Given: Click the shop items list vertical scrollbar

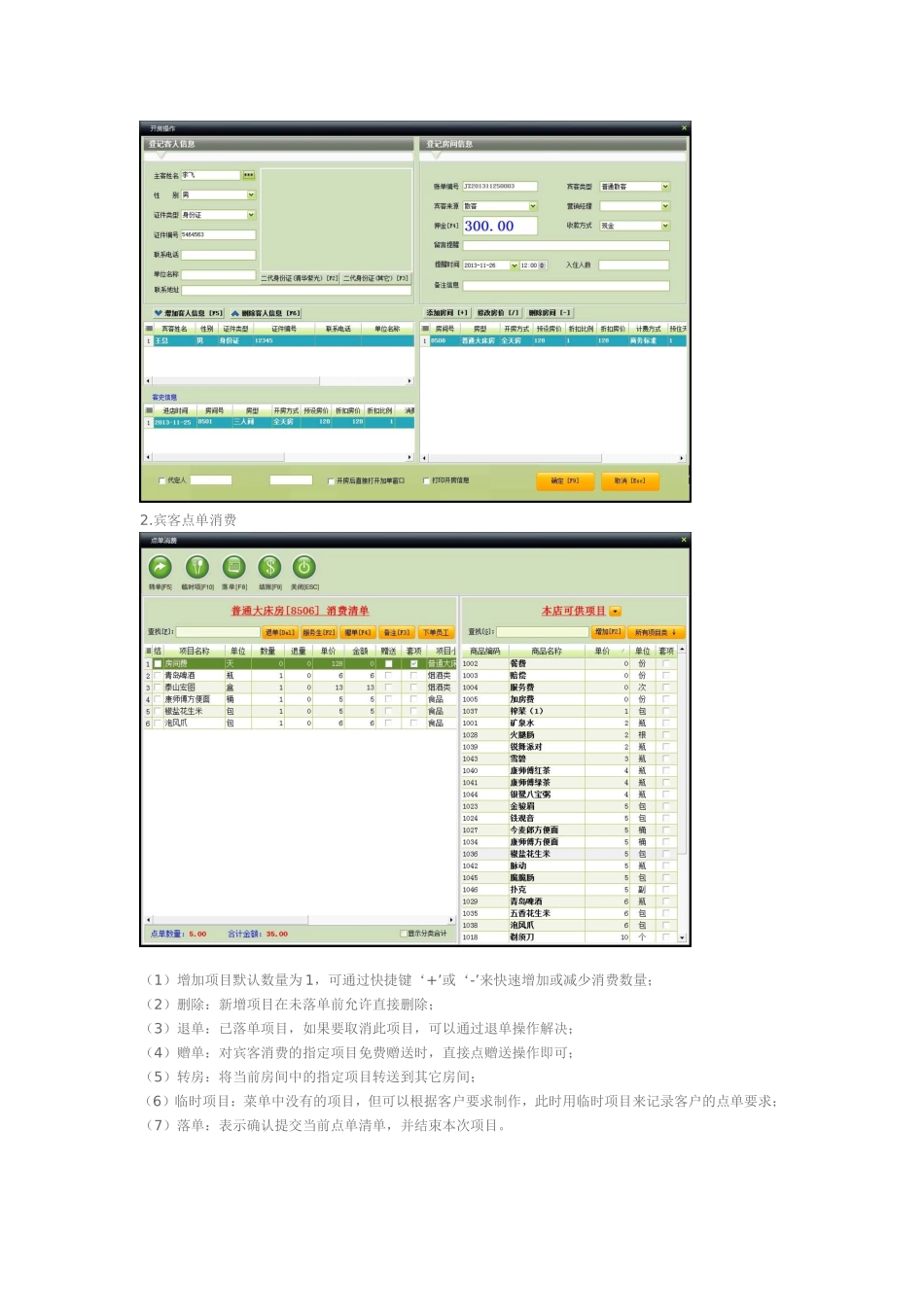Looking at the screenshot, I should point(683,794).
